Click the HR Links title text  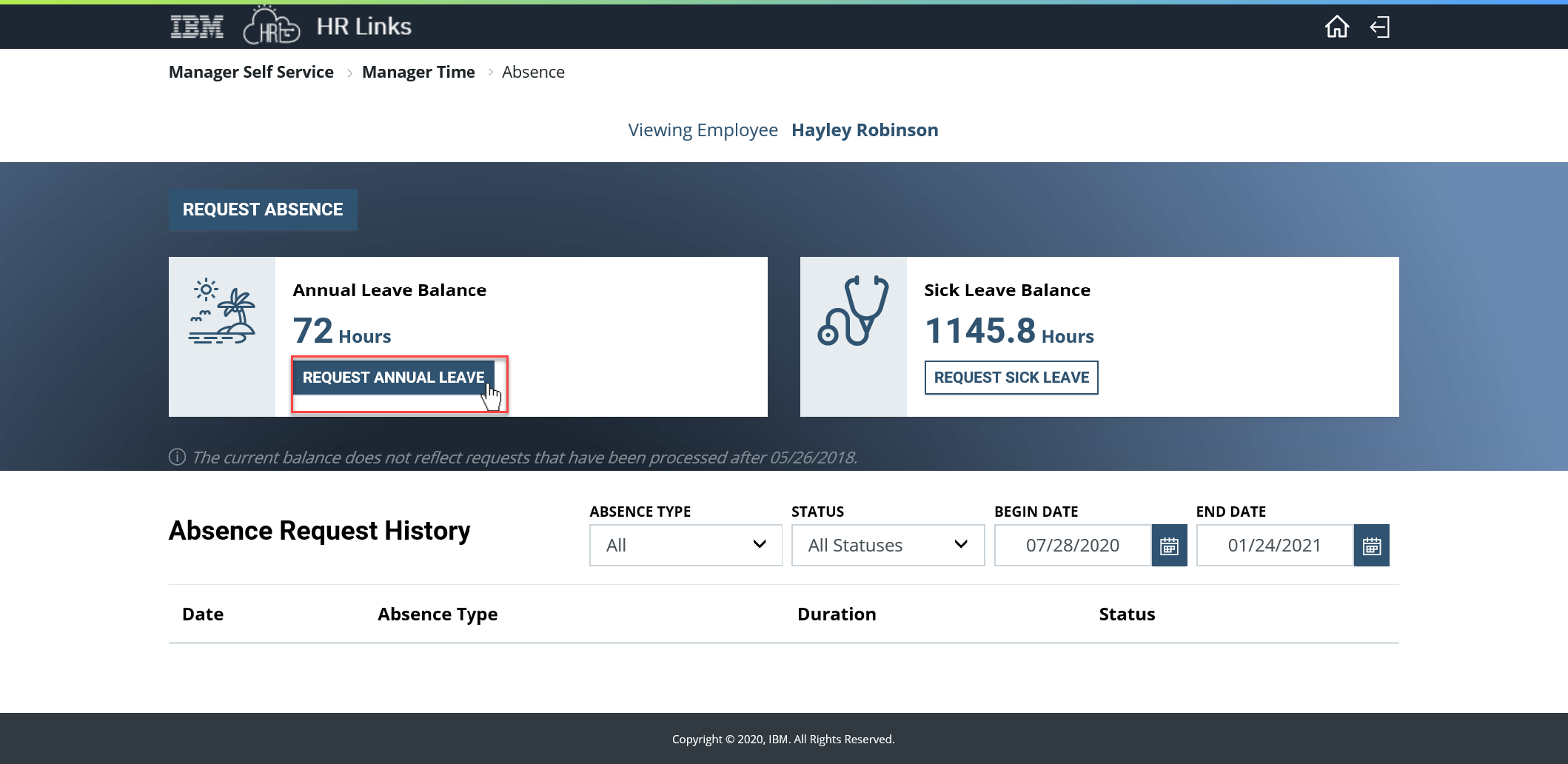click(x=363, y=27)
